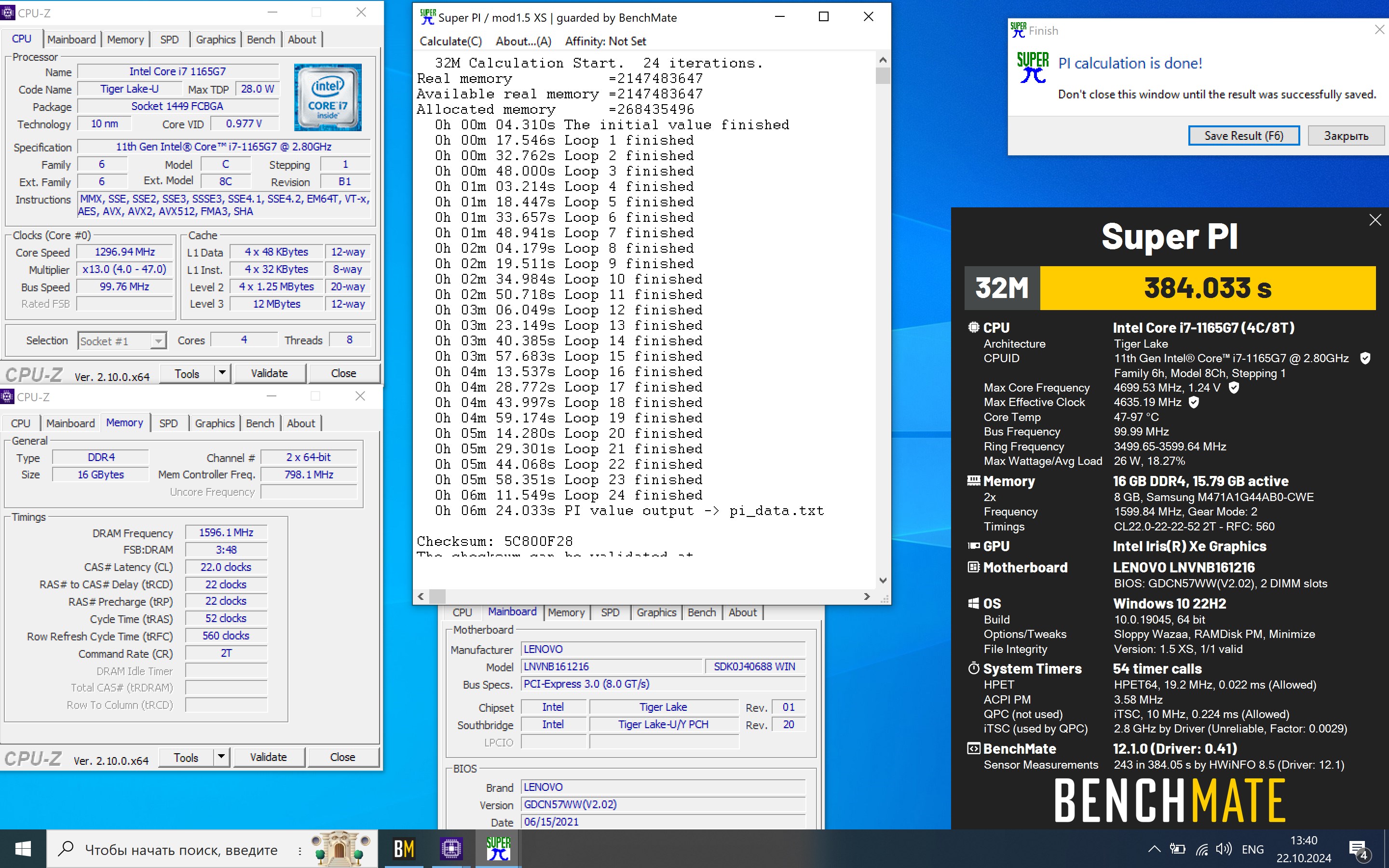Image resolution: width=1389 pixels, height=868 pixels.
Task: Click Super PI vertical scrollbar down arrow
Action: [x=883, y=581]
